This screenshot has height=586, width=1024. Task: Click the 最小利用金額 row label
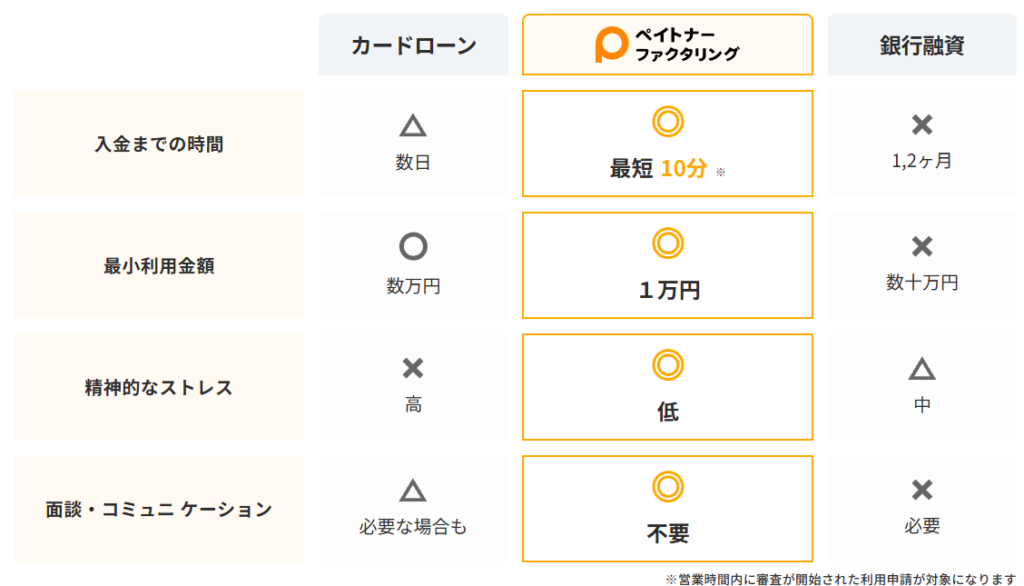tap(159, 265)
